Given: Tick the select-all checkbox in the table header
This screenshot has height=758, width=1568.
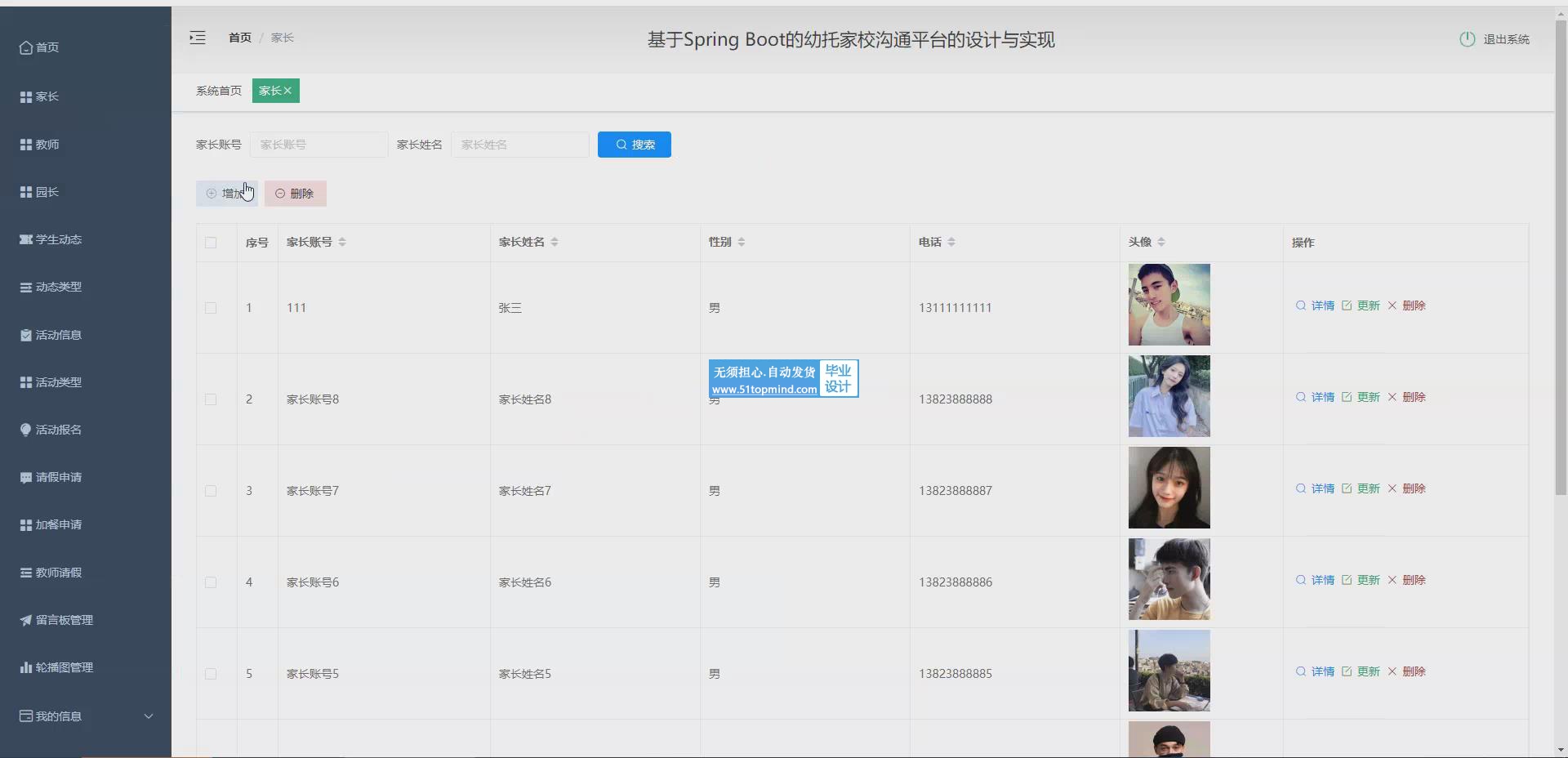Looking at the screenshot, I should (x=211, y=243).
